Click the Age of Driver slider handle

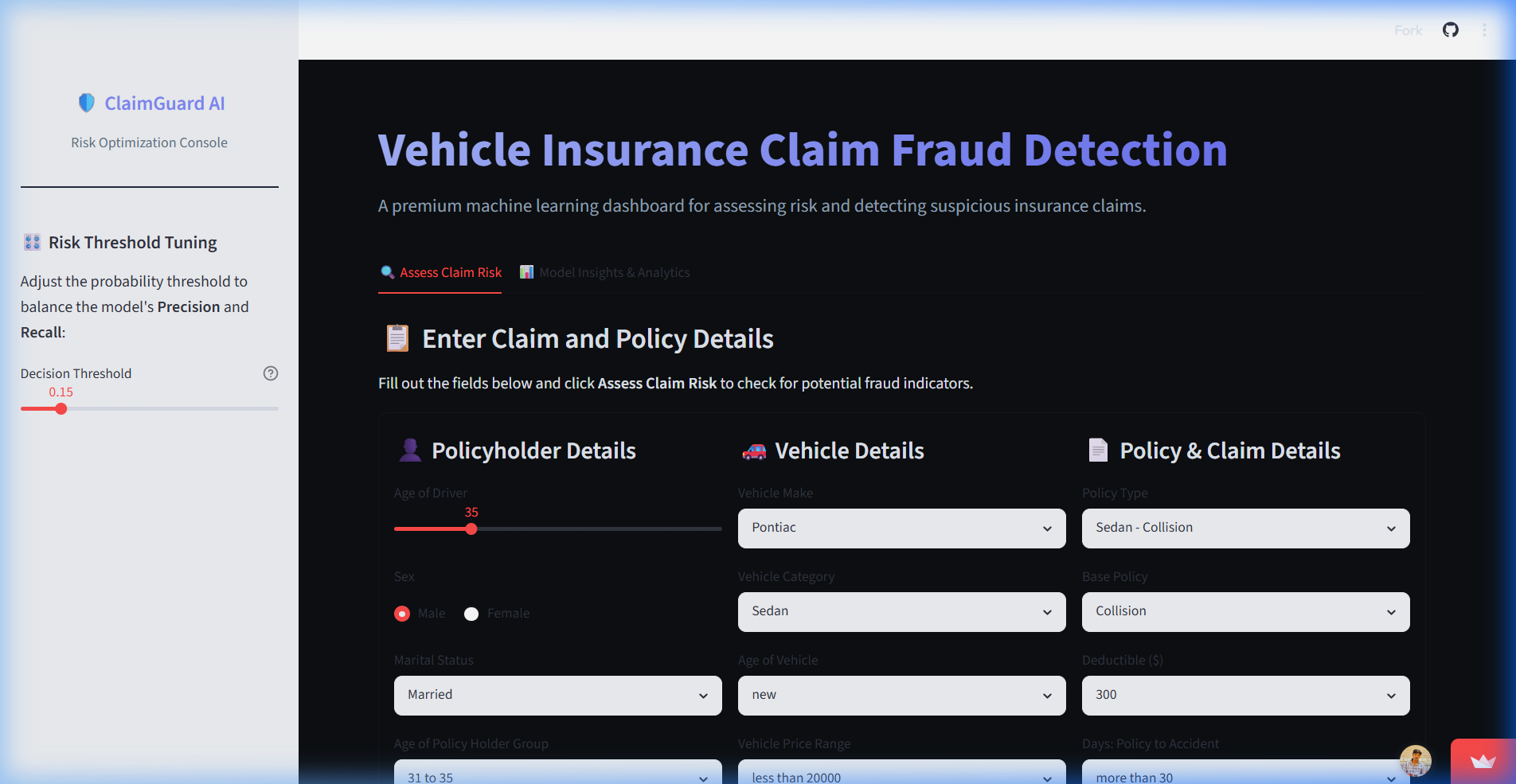point(471,529)
